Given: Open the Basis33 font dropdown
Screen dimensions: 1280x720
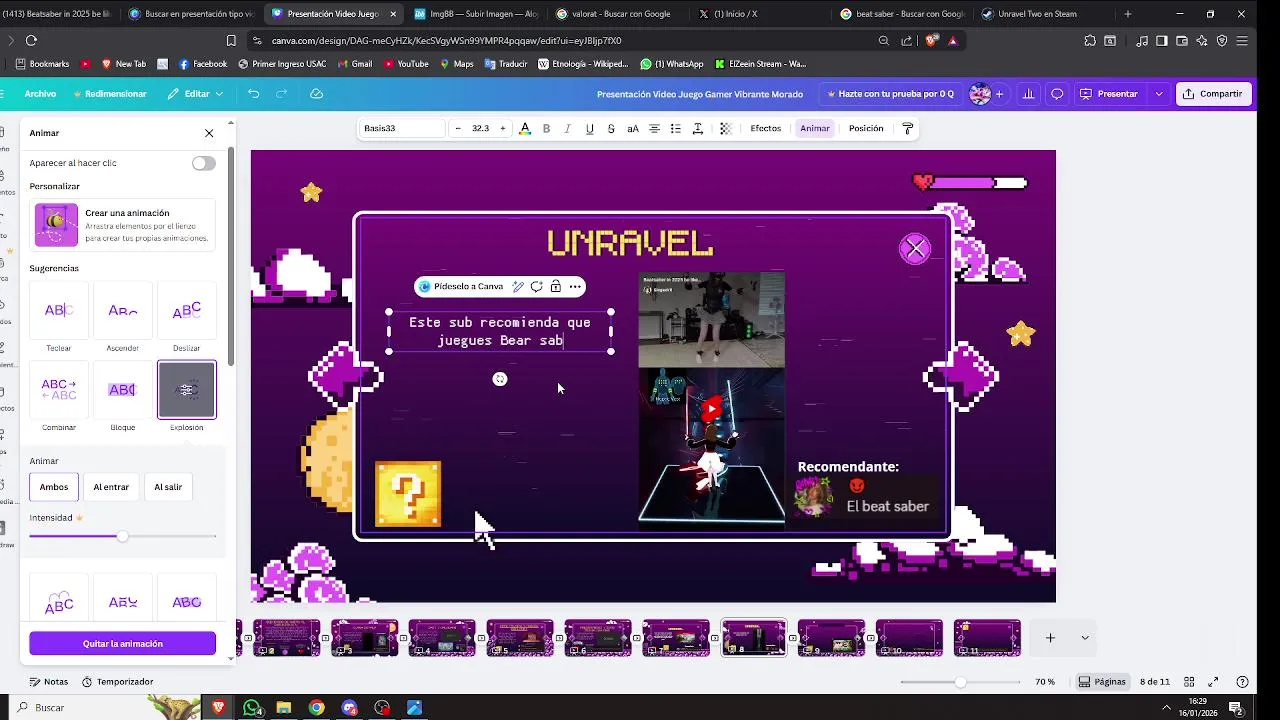Looking at the screenshot, I should point(401,128).
